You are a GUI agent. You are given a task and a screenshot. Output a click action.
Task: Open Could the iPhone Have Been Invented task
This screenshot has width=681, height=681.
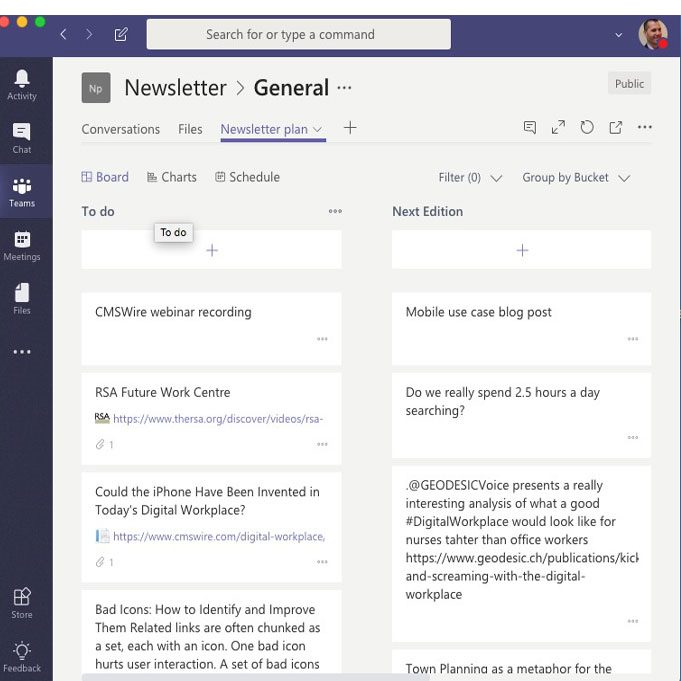coord(212,527)
